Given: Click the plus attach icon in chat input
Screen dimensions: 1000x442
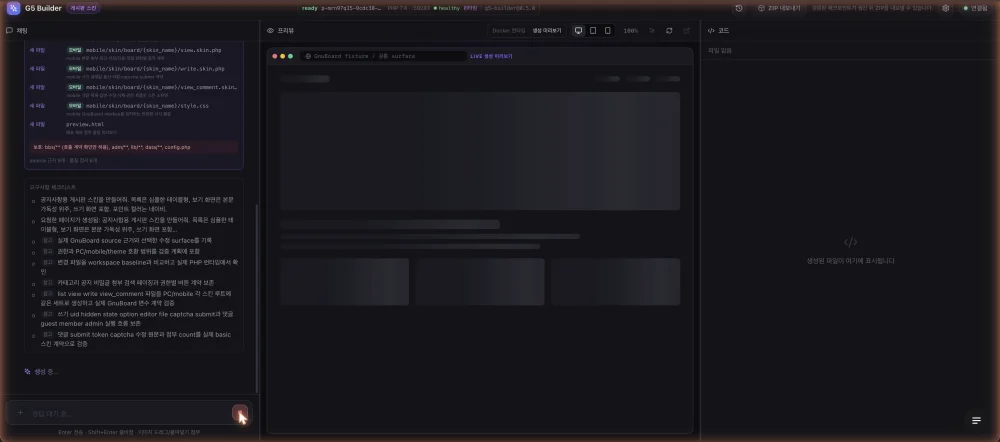Looking at the screenshot, I should (x=20, y=413).
